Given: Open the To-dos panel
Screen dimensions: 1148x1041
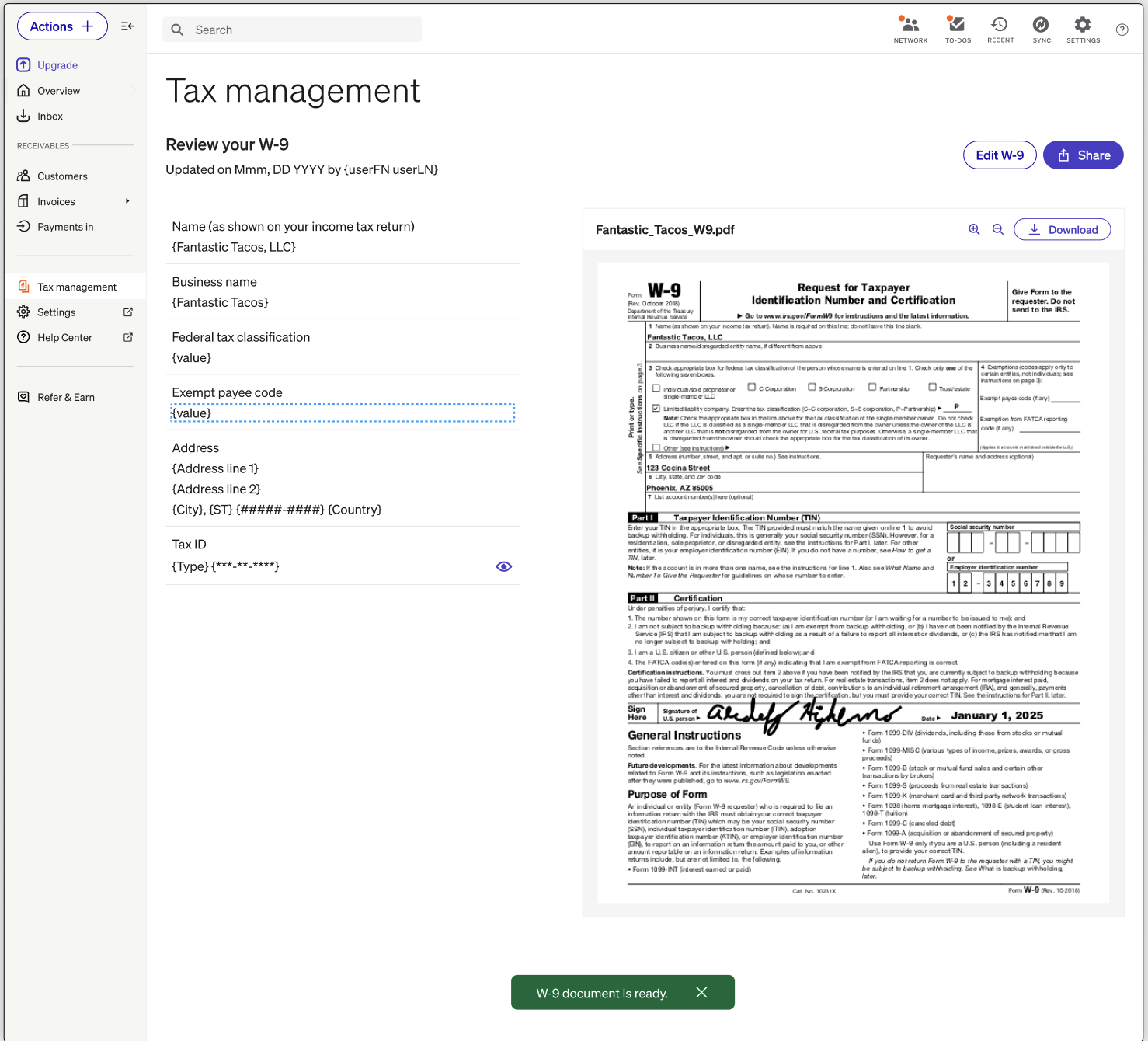Looking at the screenshot, I should (958, 30).
